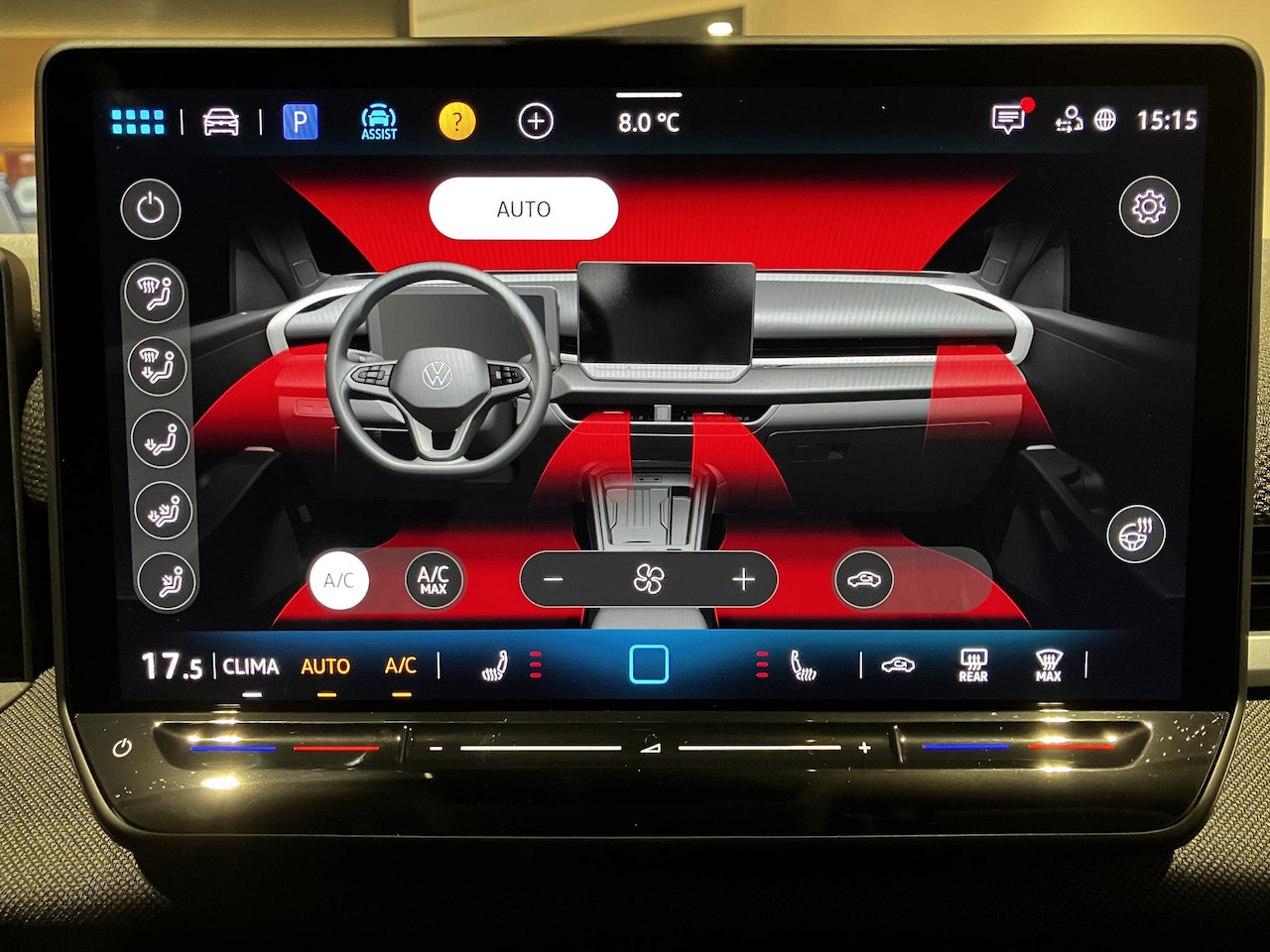1270x952 pixels.
Task: Open climate settings gear icon
Action: 1148,207
